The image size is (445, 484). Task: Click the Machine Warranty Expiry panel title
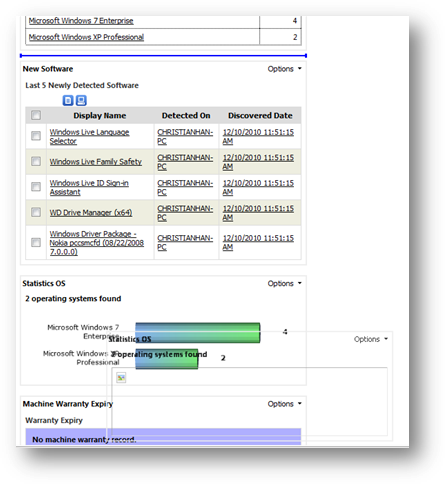click(x=68, y=404)
